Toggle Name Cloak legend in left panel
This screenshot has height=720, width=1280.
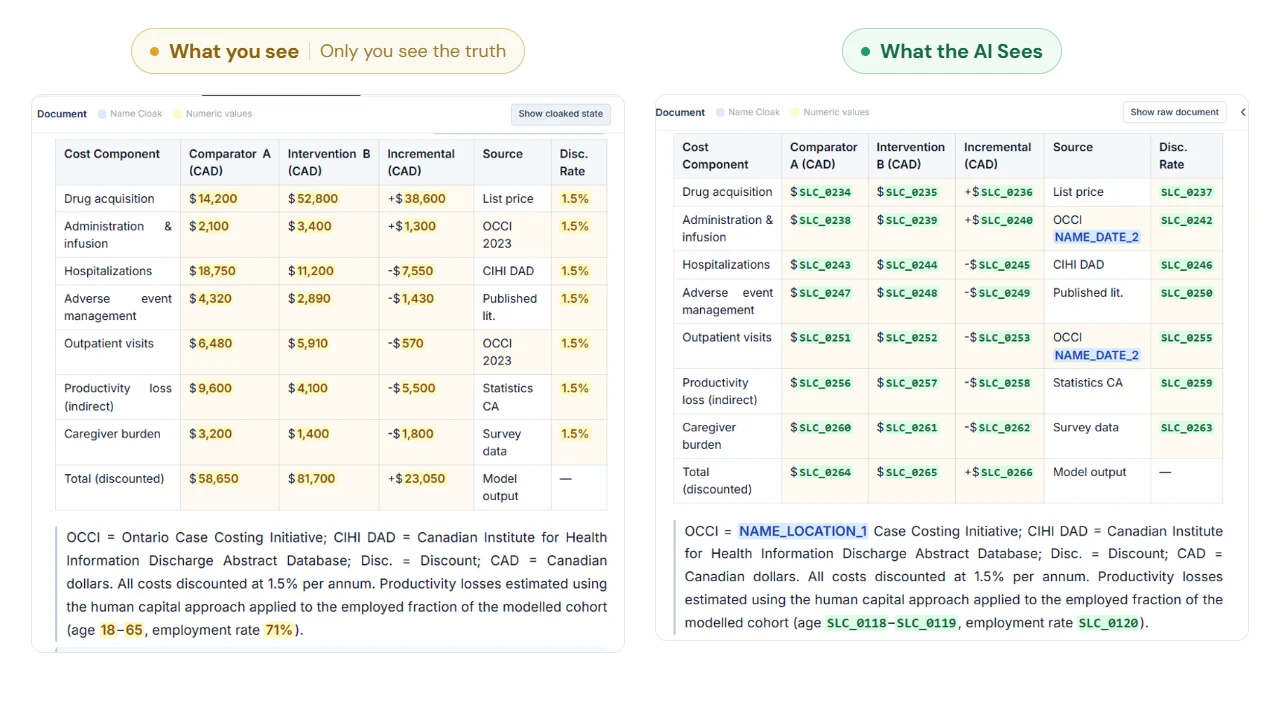tap(130, 114)
